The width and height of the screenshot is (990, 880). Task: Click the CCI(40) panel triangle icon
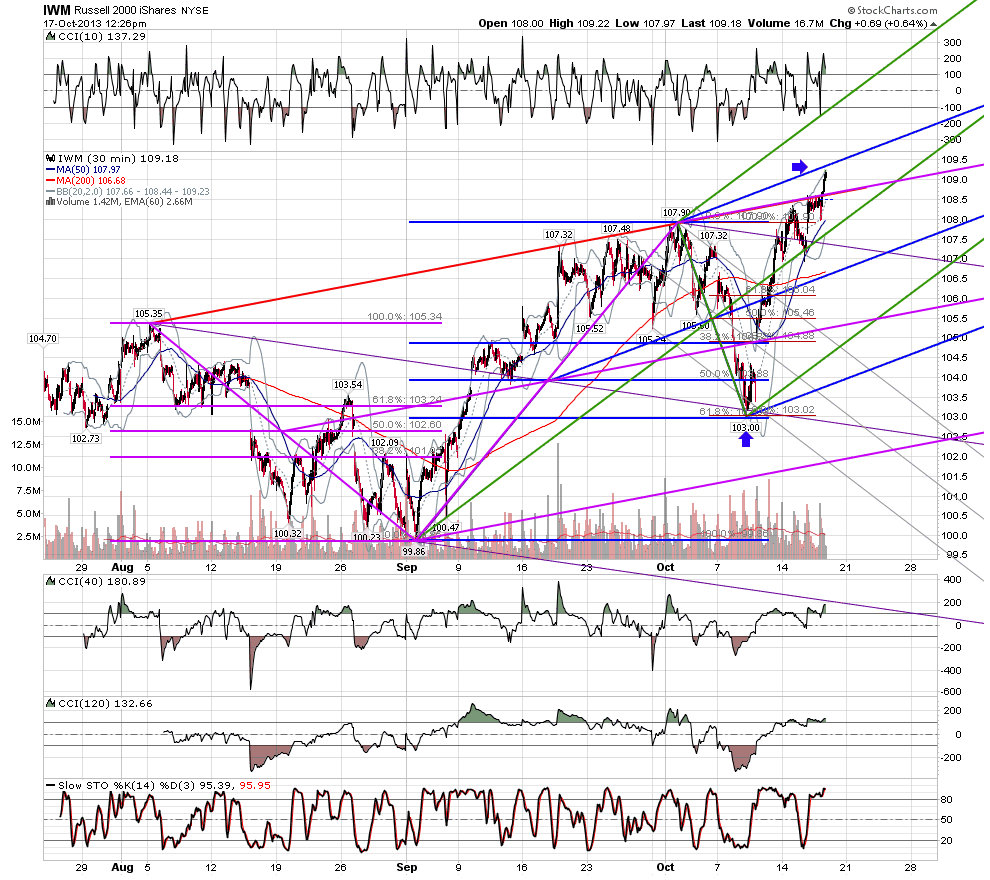click(51, 581)
